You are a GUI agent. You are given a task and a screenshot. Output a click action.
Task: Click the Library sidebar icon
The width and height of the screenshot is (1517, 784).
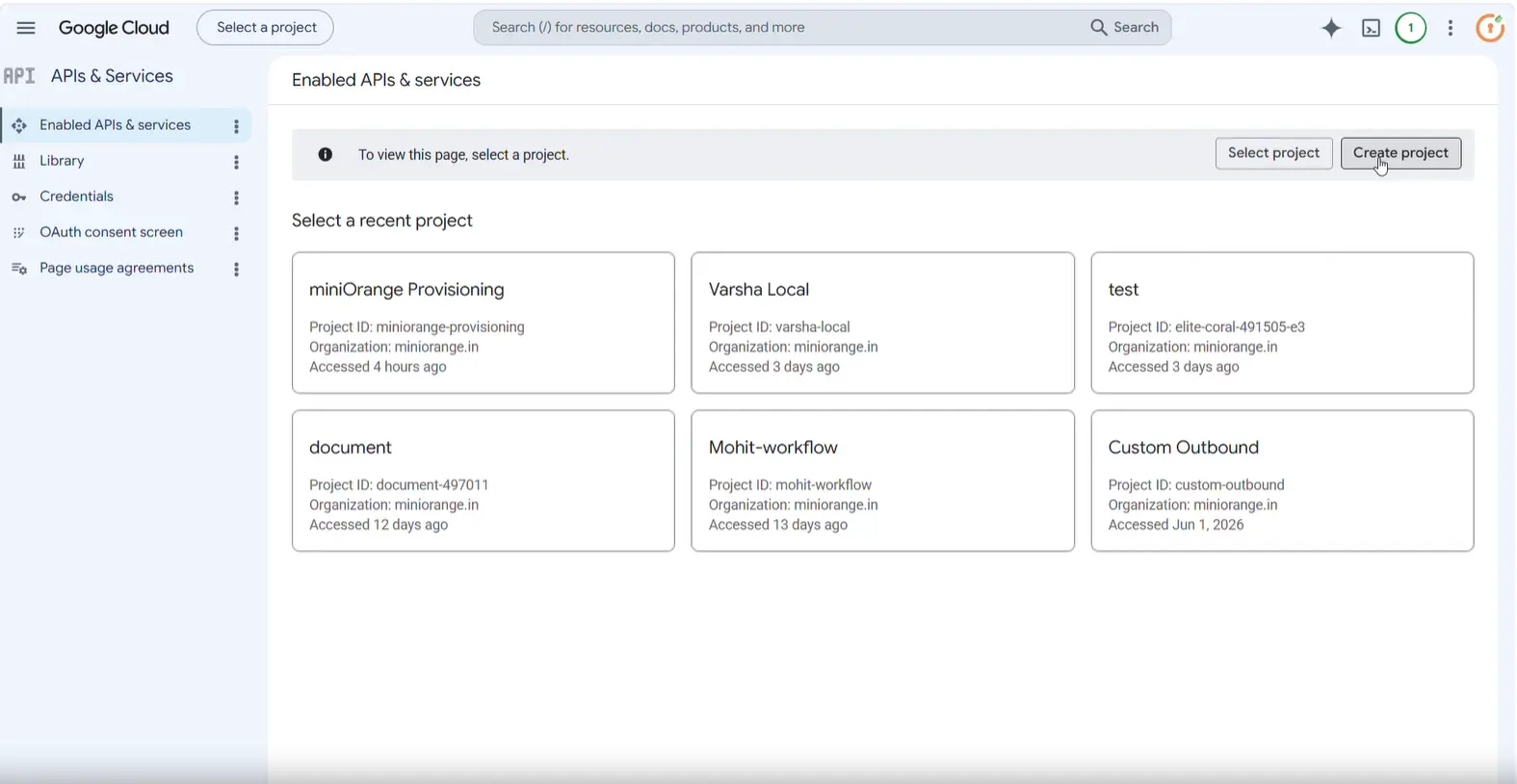[x=19, y=161]
